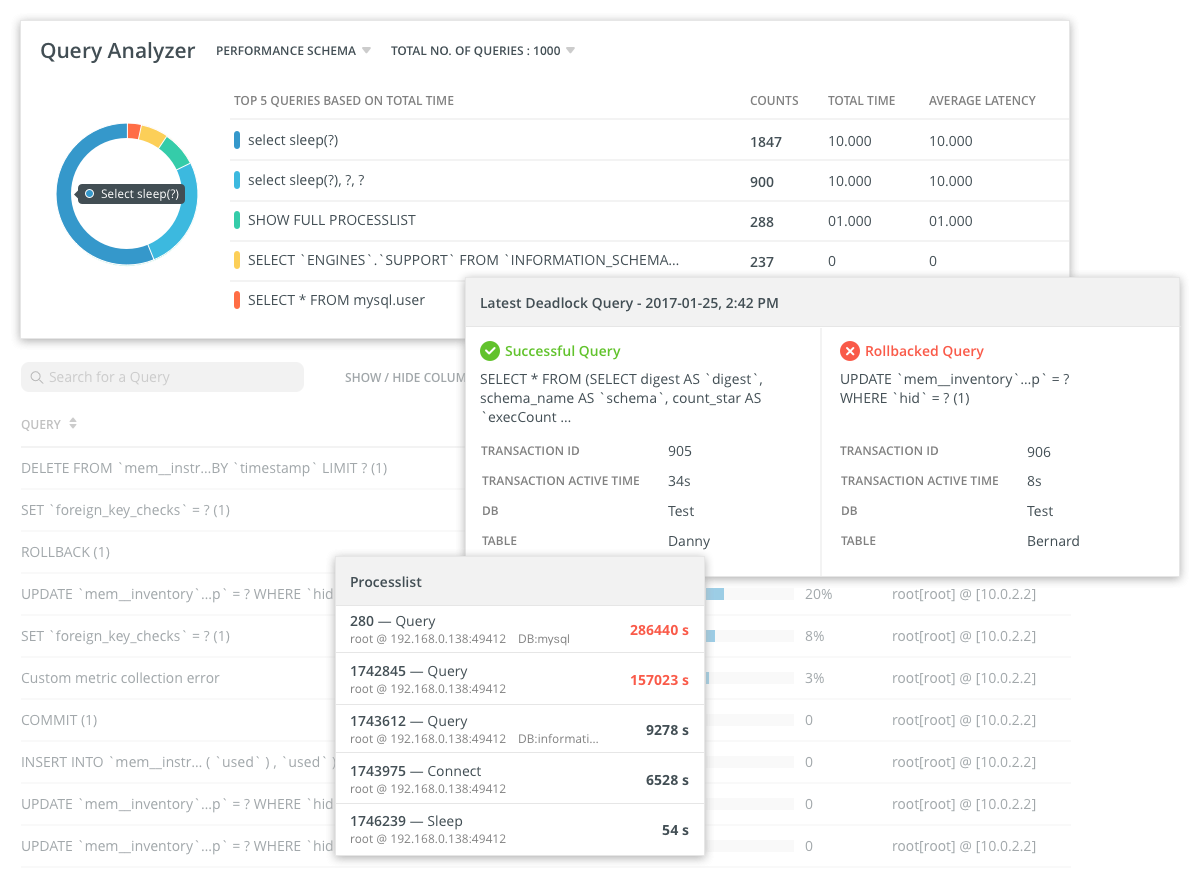Click the red Rollbacked Query cross icon
The image size is (1200, 888).
pos(850,351)
